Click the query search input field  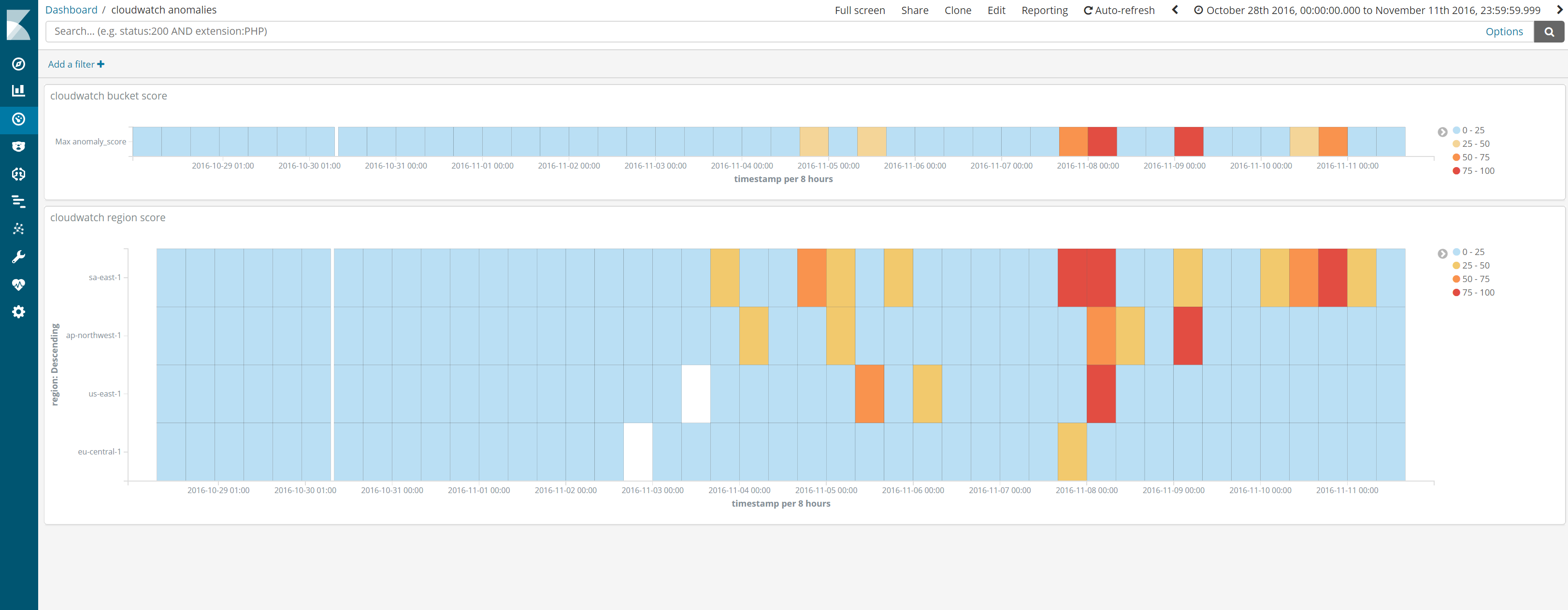click(x=761, y=31)
